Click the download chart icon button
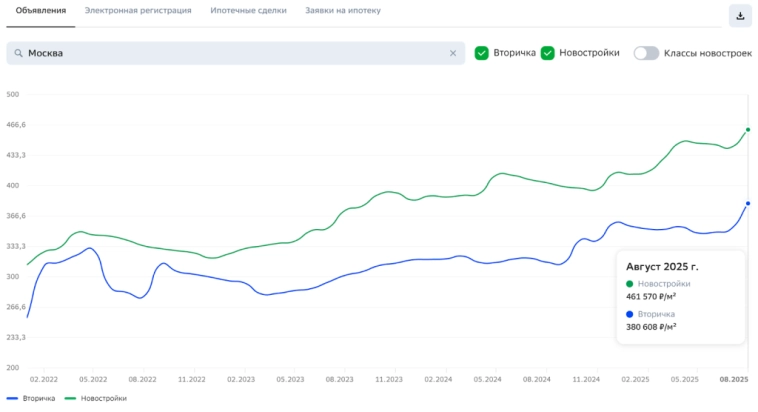758x412 pixels. pos(740,15)
